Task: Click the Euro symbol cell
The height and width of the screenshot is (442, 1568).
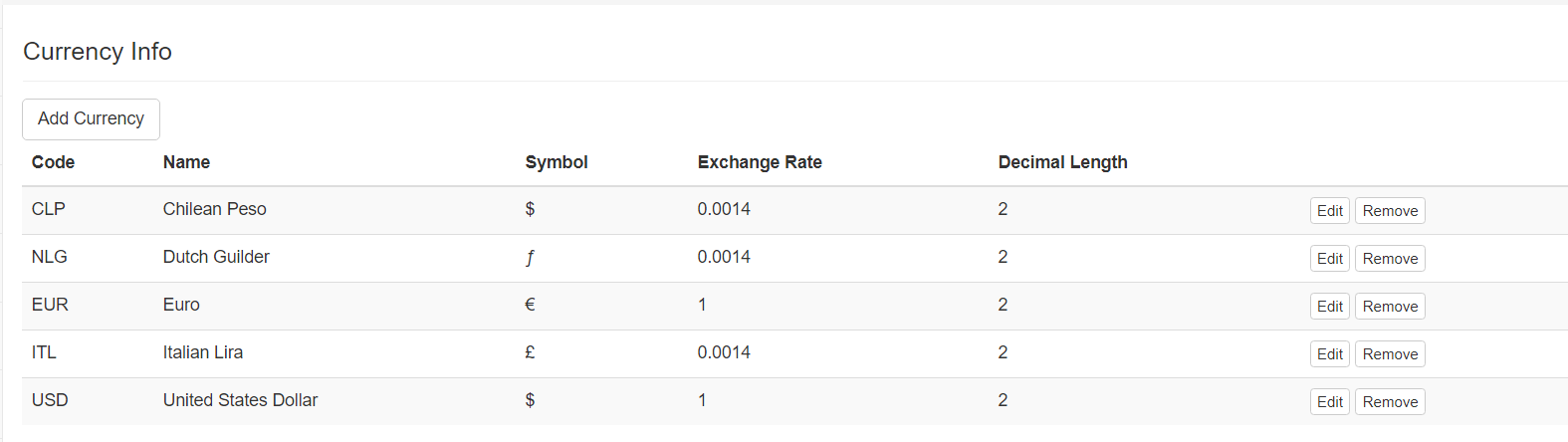Action: tap(530, 305)
